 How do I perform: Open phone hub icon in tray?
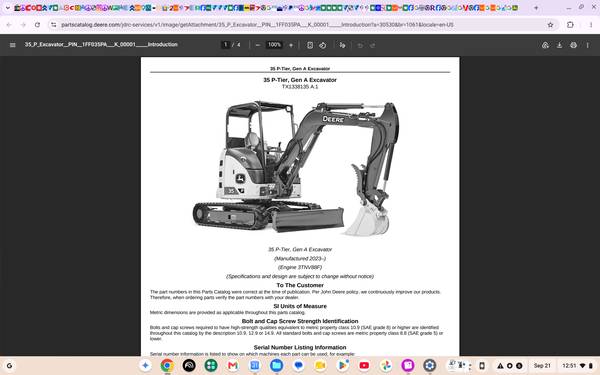[482, 365]
